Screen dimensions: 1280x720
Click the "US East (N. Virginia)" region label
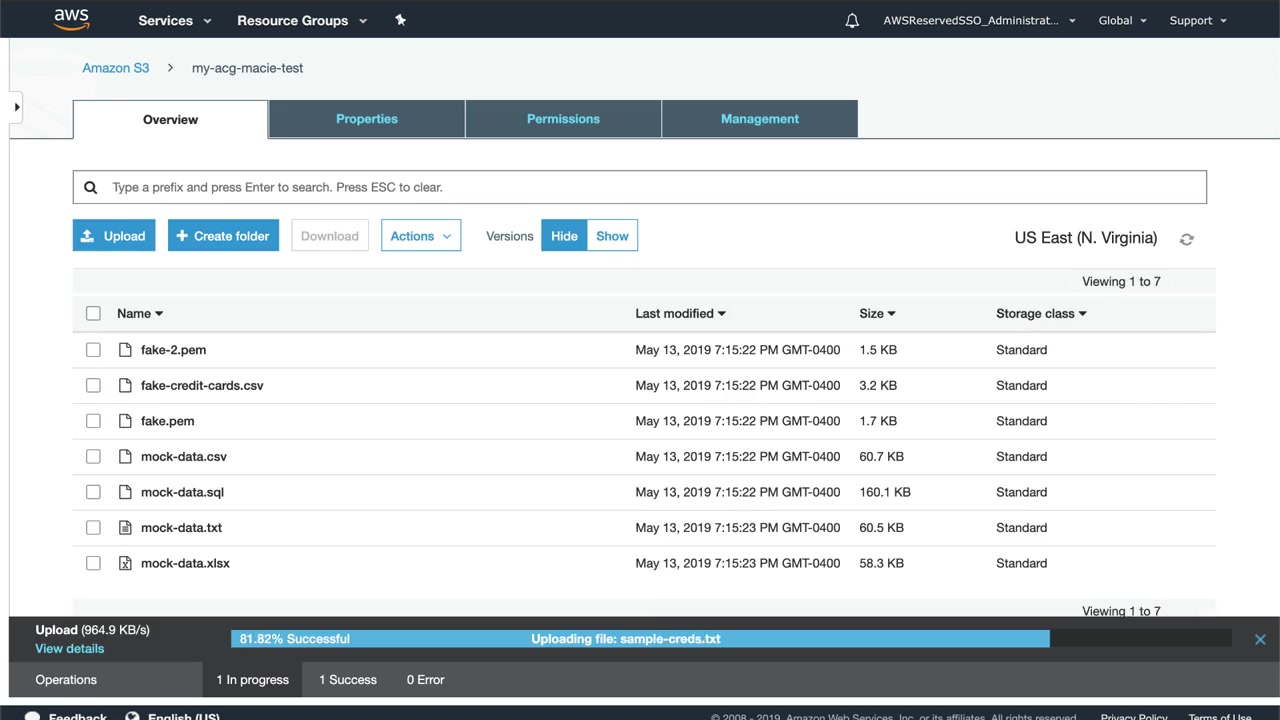click(x=1086, y=238)
